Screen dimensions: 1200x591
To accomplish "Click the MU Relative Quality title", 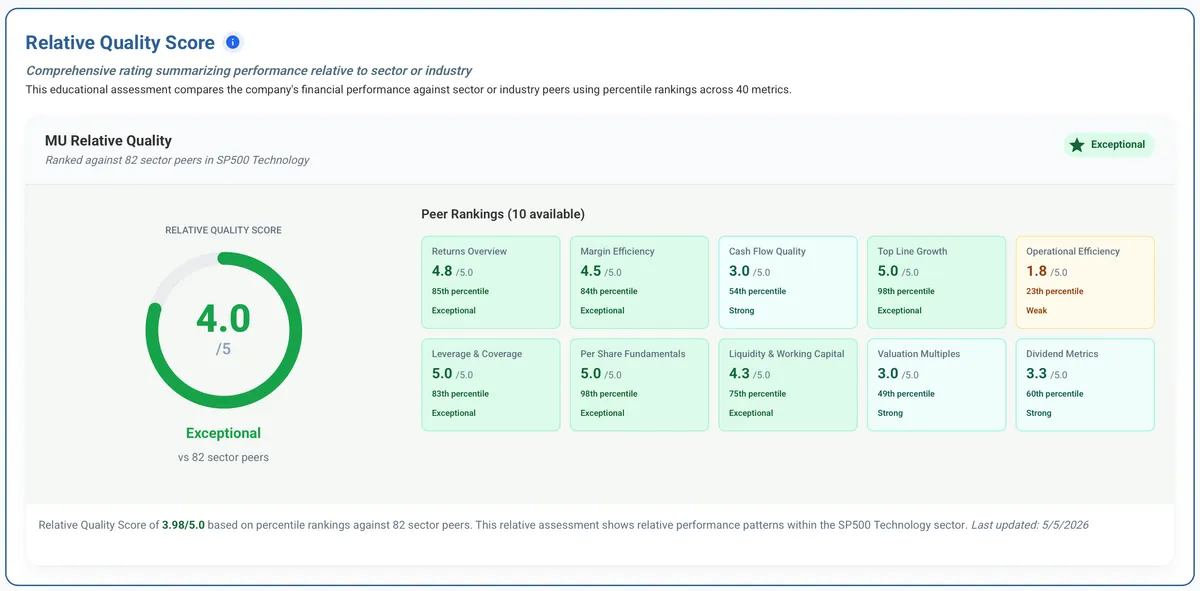I will [x=108, y=141].
